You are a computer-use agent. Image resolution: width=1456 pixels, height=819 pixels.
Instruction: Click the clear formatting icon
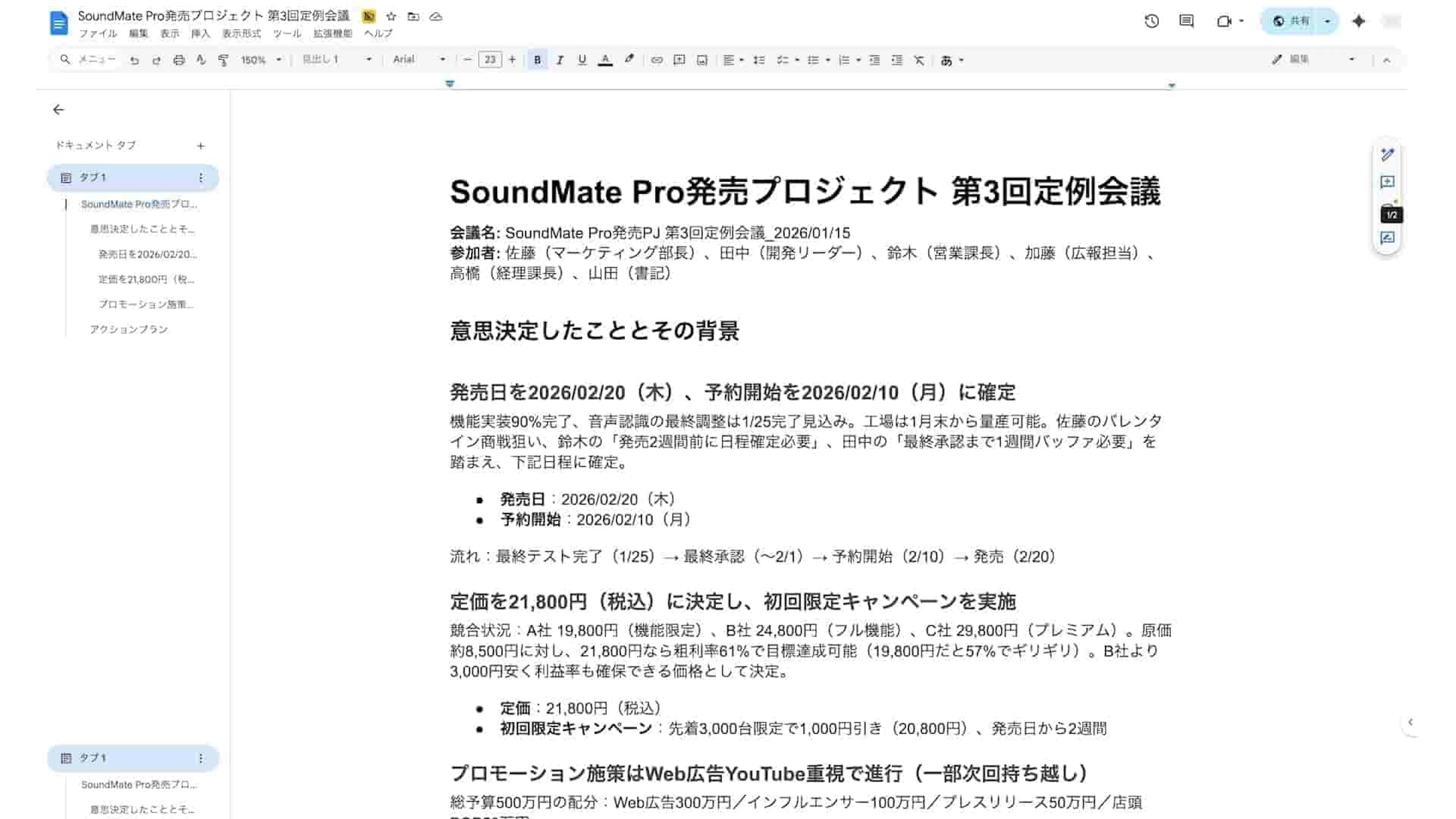[x=919, y=60]
